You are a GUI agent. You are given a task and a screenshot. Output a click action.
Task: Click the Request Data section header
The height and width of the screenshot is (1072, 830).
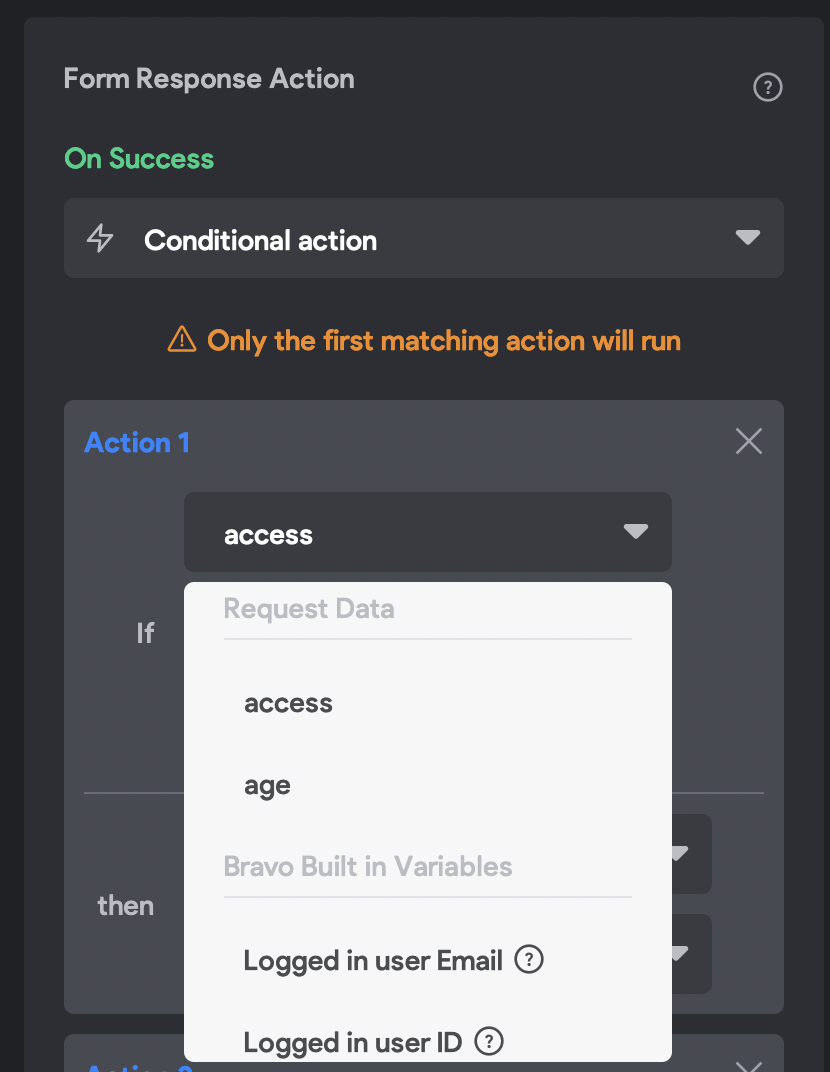pos(309,609)
